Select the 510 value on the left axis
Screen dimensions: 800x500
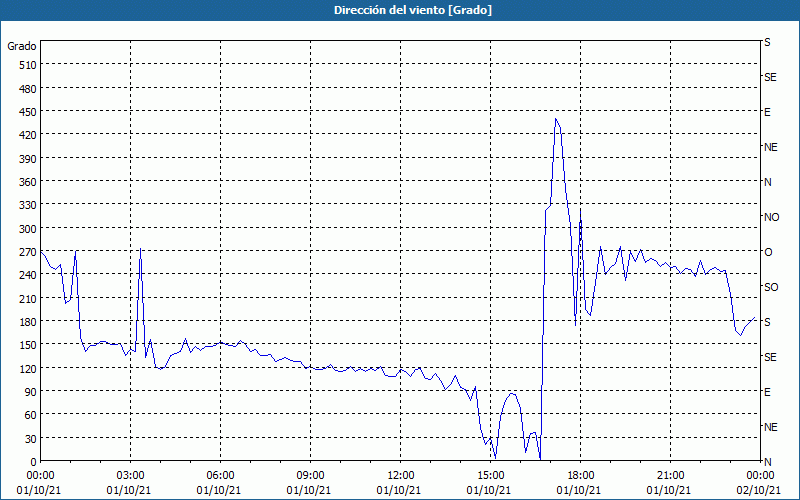[28, 65]
